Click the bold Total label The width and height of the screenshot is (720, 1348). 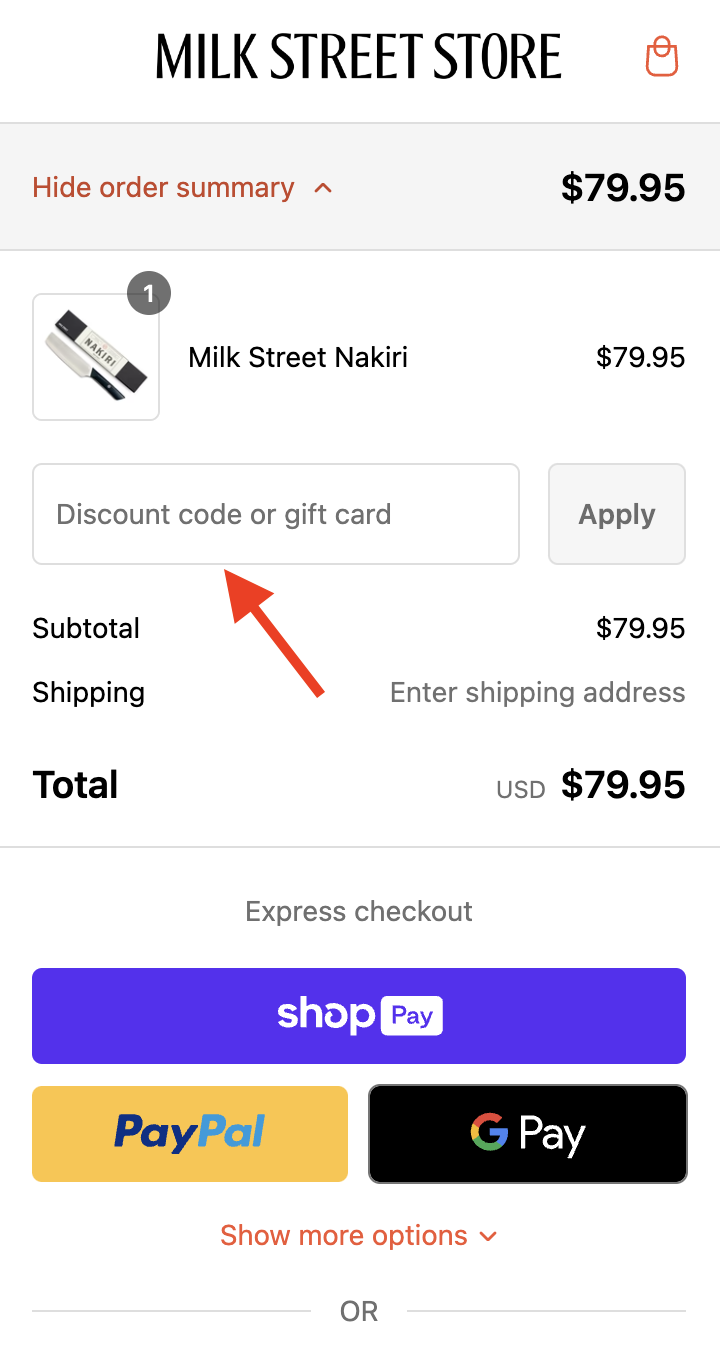75,786
